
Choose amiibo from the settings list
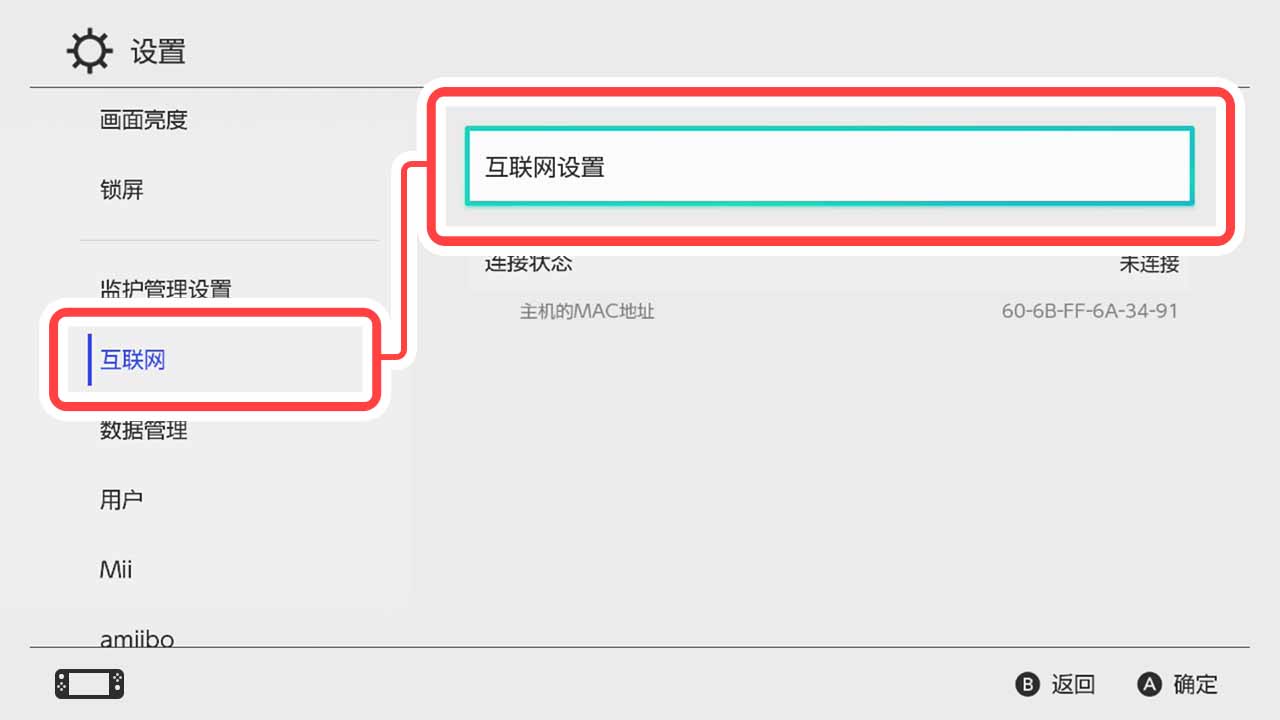pyautogui.click(x=137, y=638)
